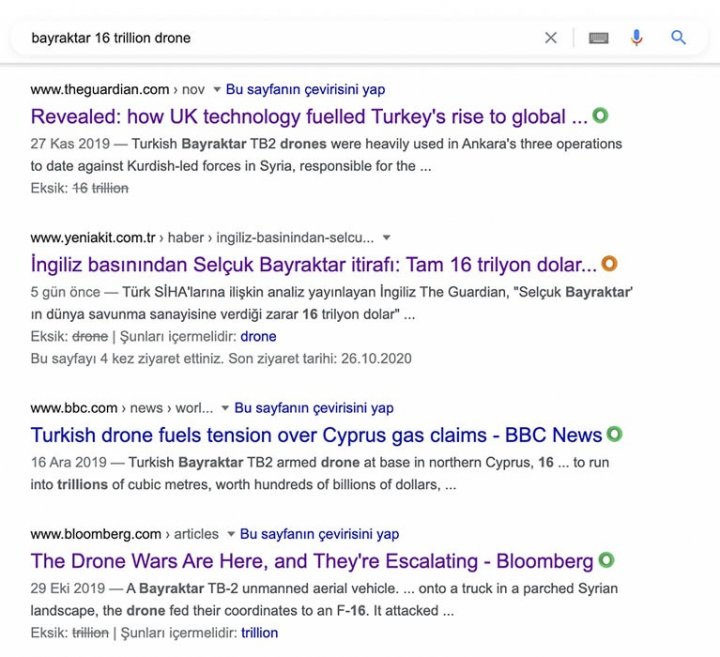Click '5 gün önce' text in Yeniakit snippet

point(65,292)
